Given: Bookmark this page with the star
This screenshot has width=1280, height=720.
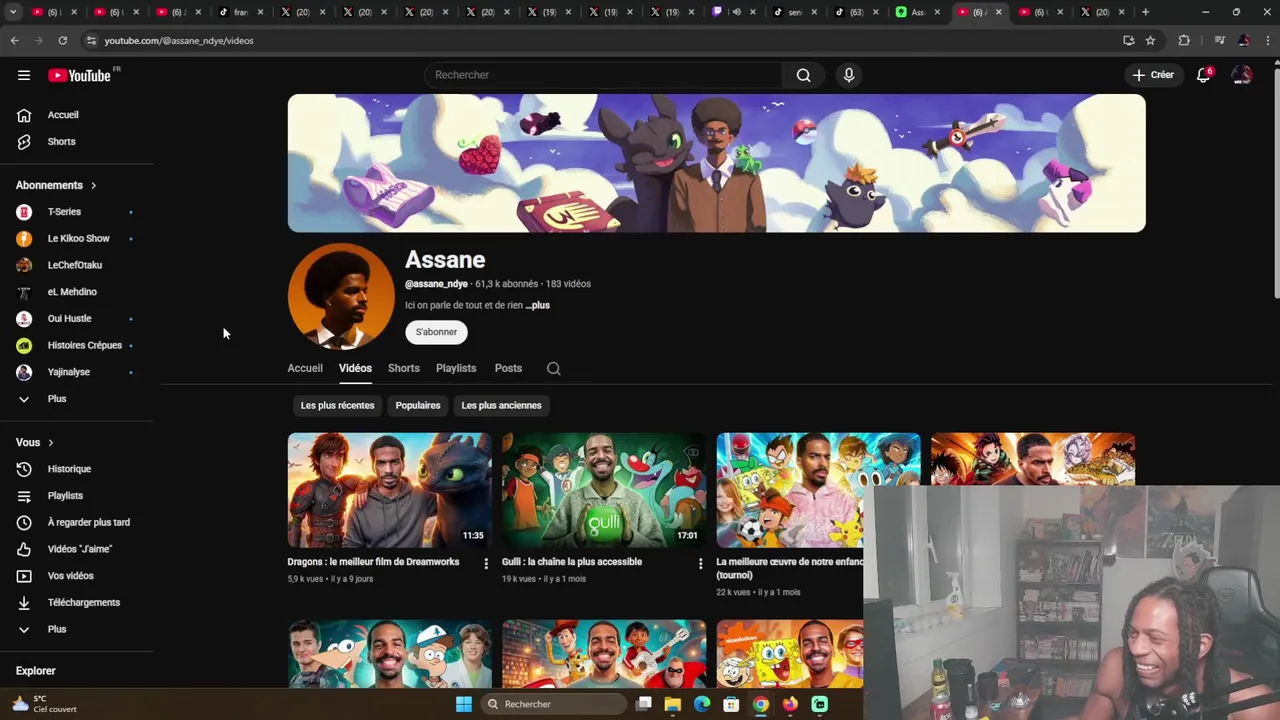Looking at the screenshot, I should coord(1150,41).
